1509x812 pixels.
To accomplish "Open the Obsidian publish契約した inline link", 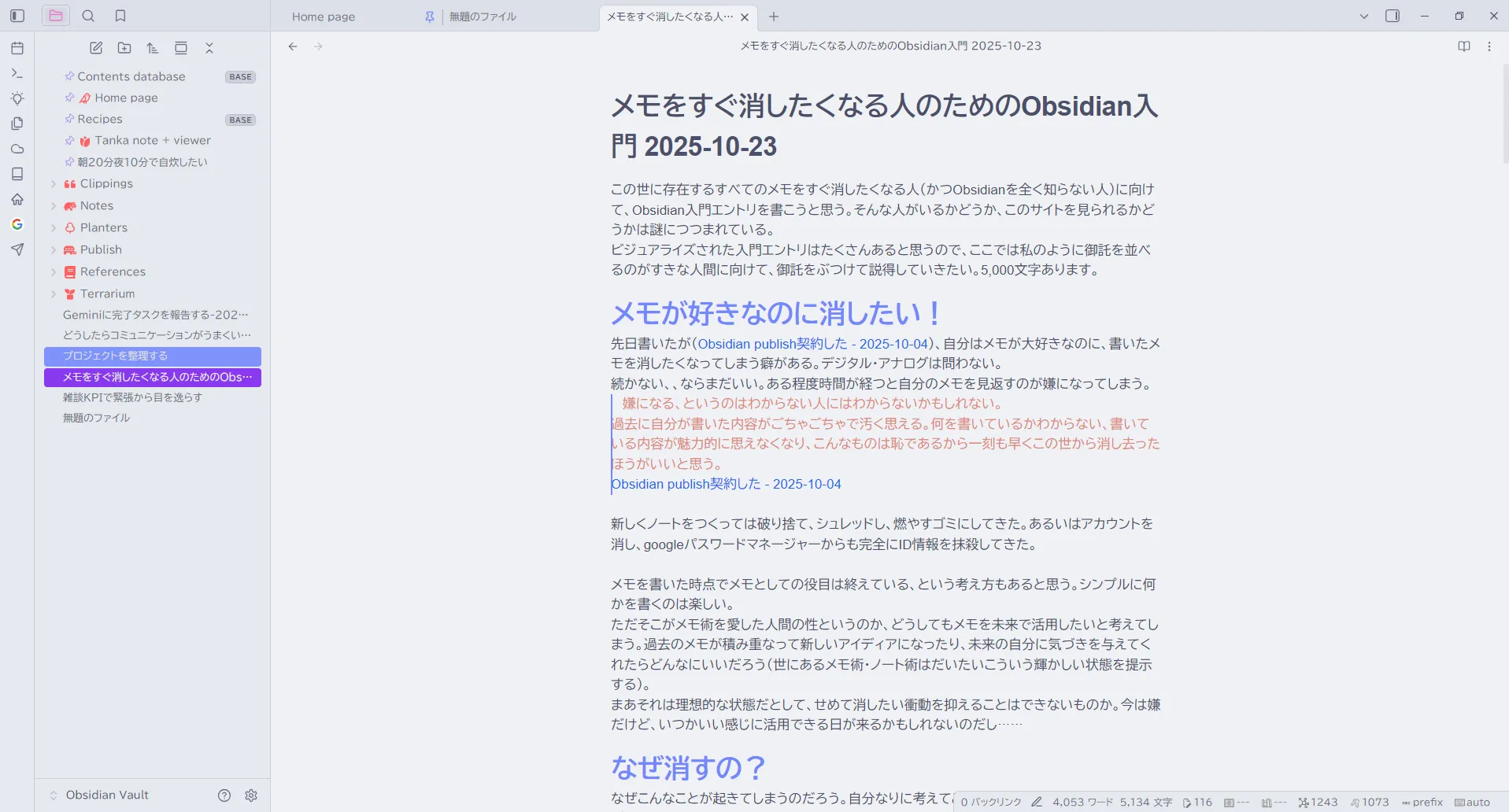I will [813, 344].
